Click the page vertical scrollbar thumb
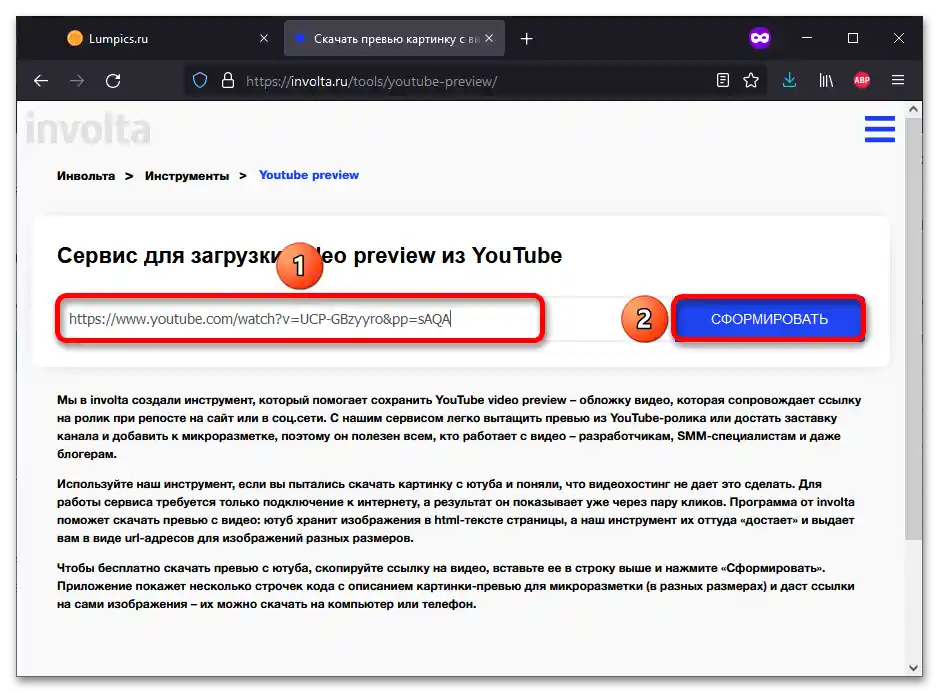Screen dimensions: 939x693 (x=913, y=329)
